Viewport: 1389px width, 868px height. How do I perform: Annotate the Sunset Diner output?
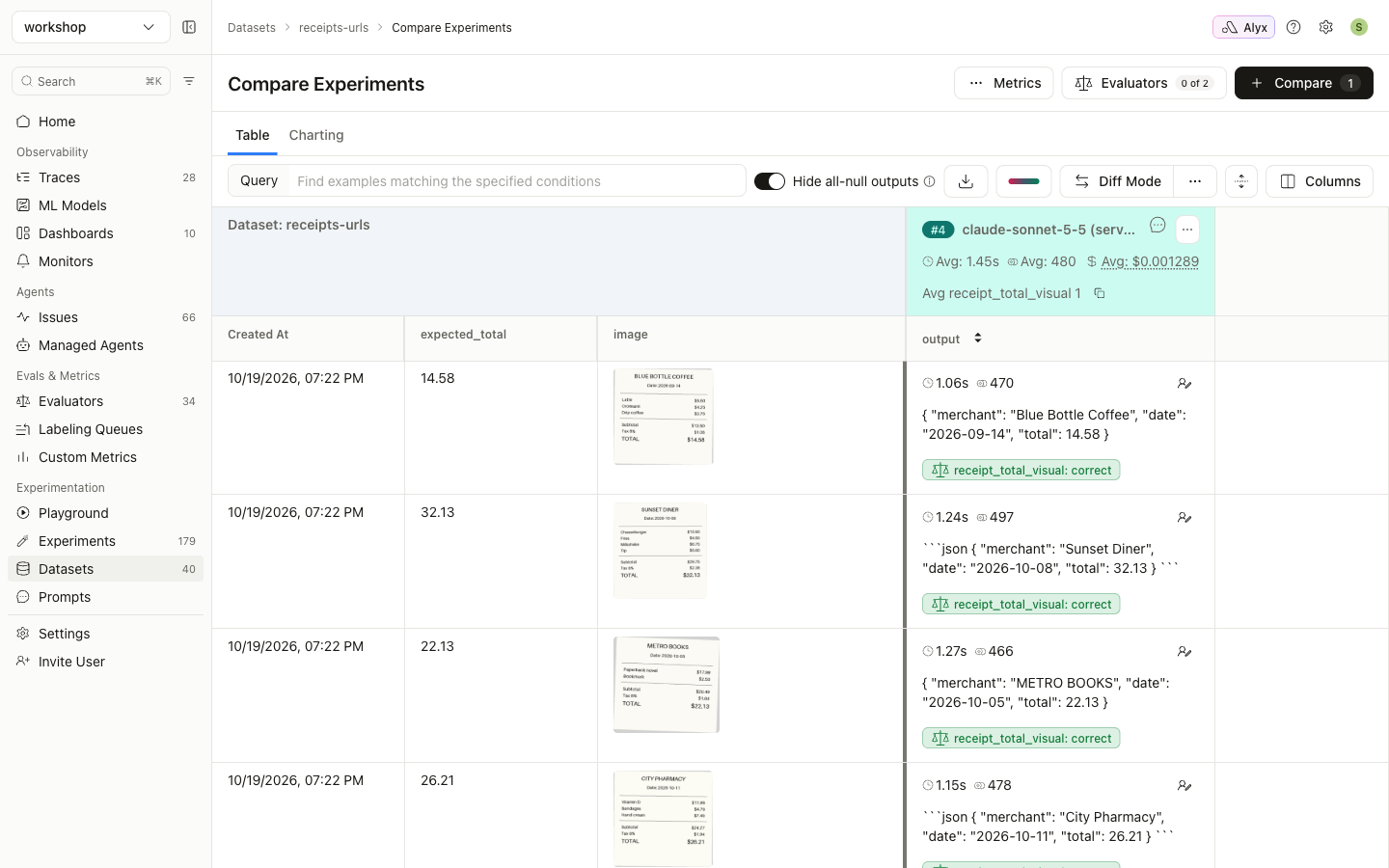point(1185,518)
